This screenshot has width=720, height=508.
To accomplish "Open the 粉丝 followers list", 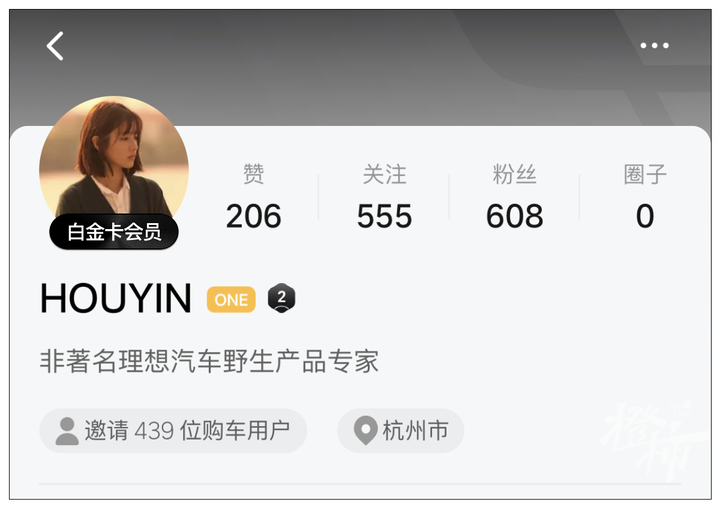I will (x=514, y=175).
